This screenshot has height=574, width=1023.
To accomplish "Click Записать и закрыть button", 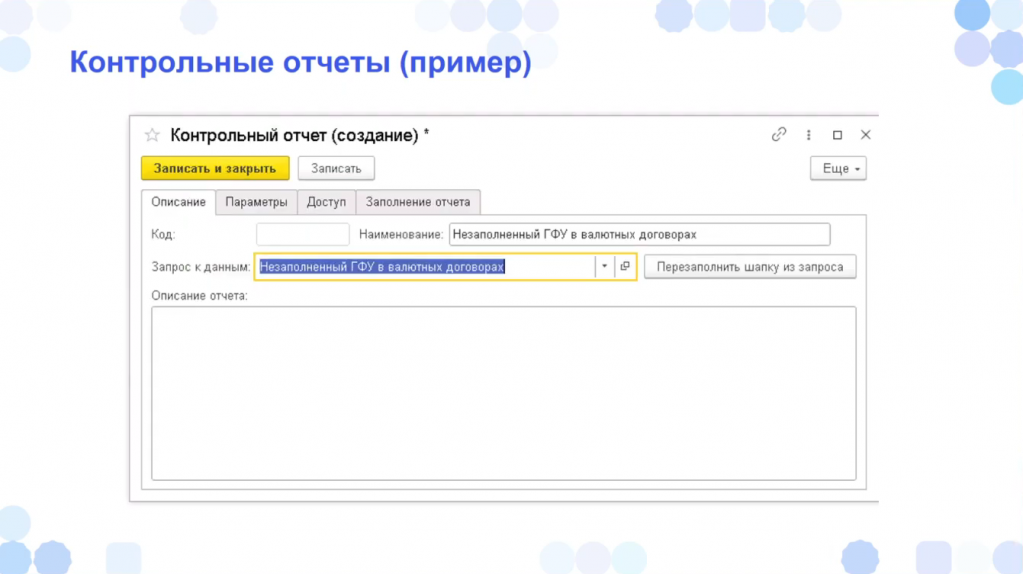I will tap(215, 168).
